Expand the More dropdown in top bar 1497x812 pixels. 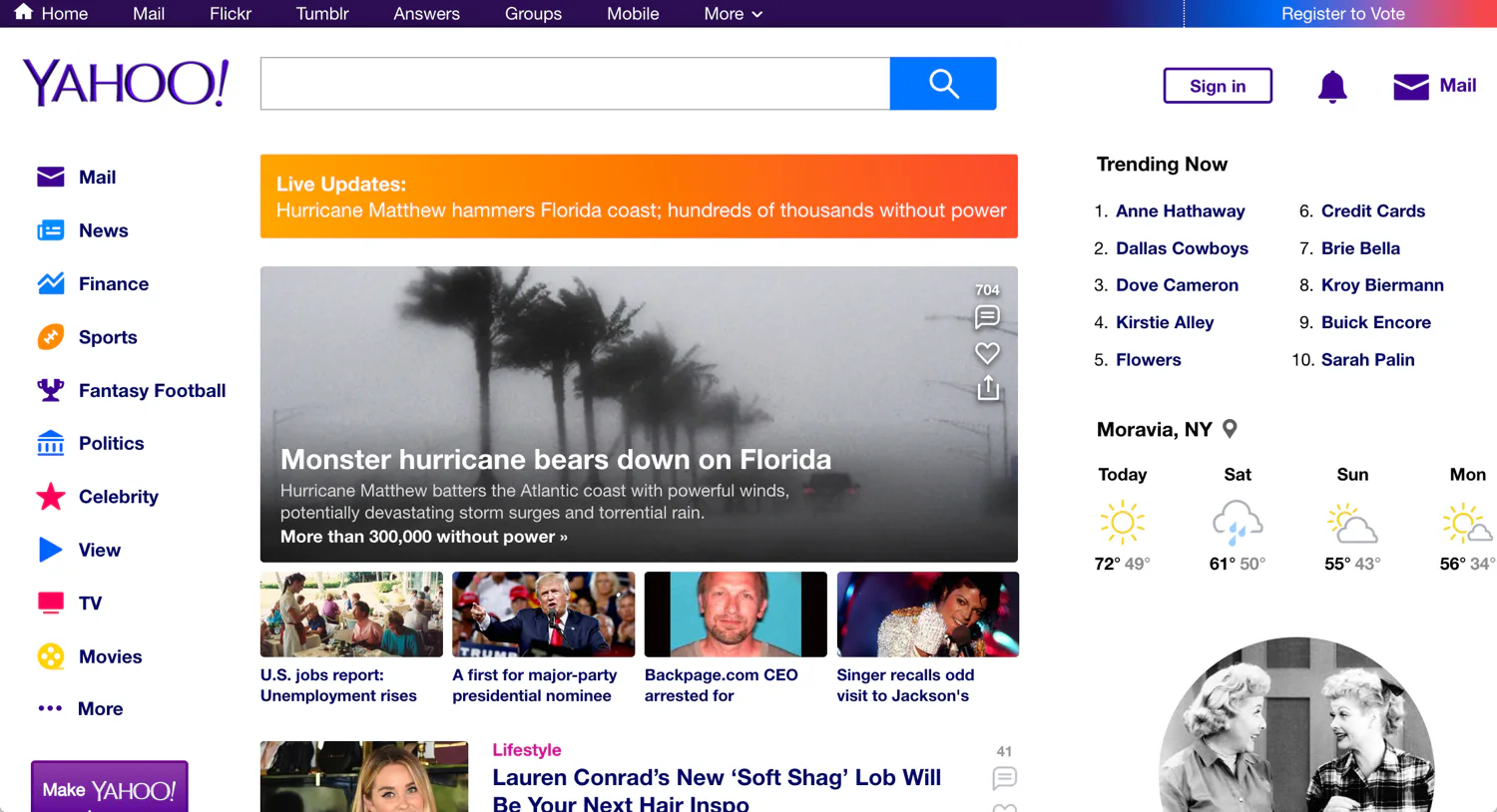733,14
